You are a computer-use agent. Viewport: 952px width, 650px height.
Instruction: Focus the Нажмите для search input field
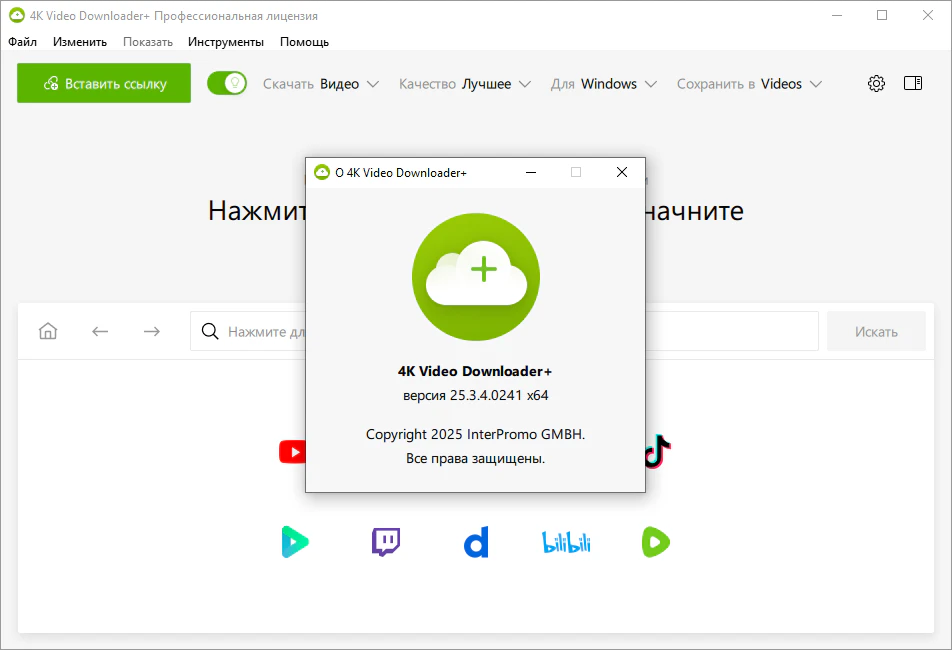[504, 331]
